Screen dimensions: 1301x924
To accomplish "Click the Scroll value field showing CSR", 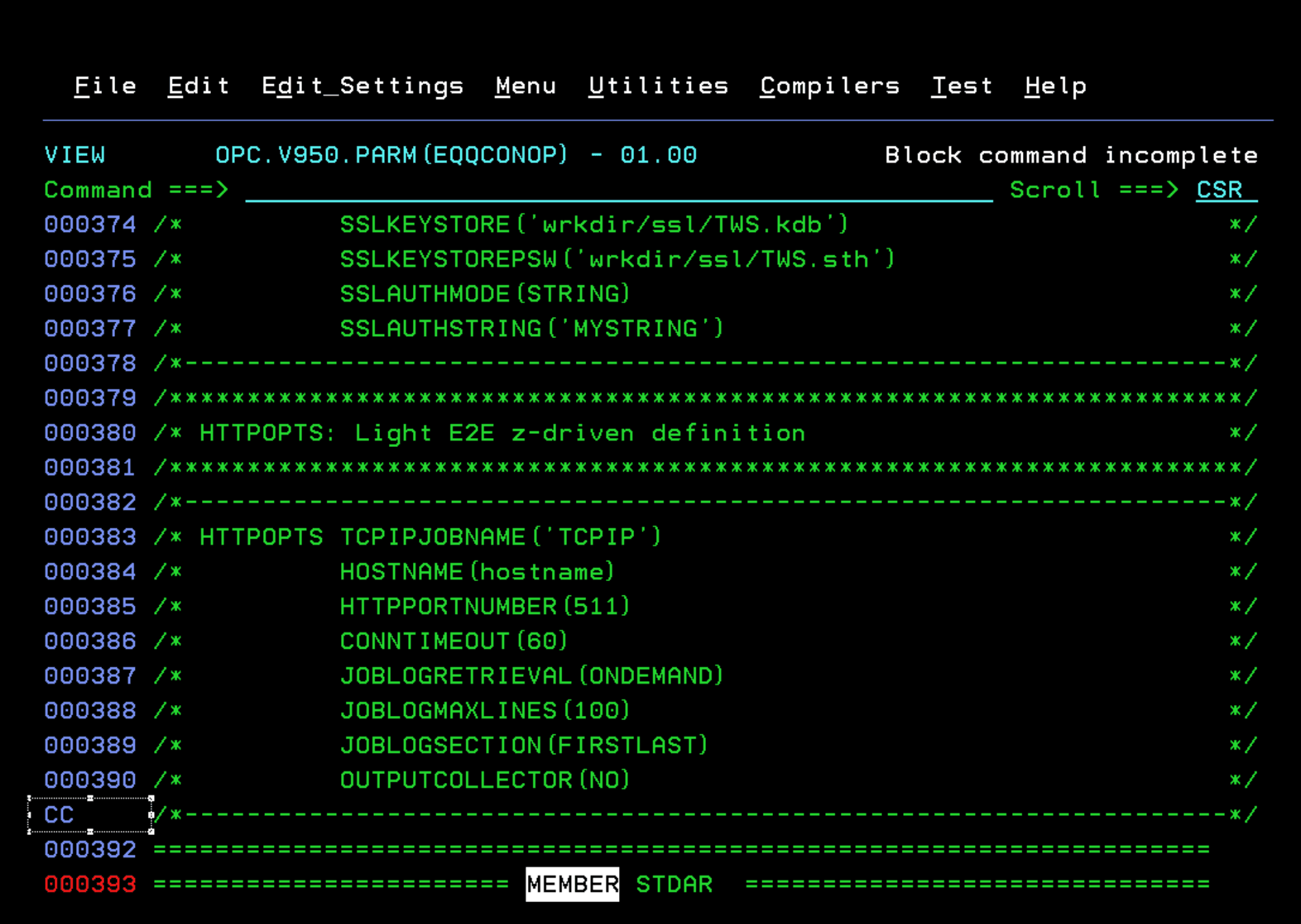I will (1220, 190).
